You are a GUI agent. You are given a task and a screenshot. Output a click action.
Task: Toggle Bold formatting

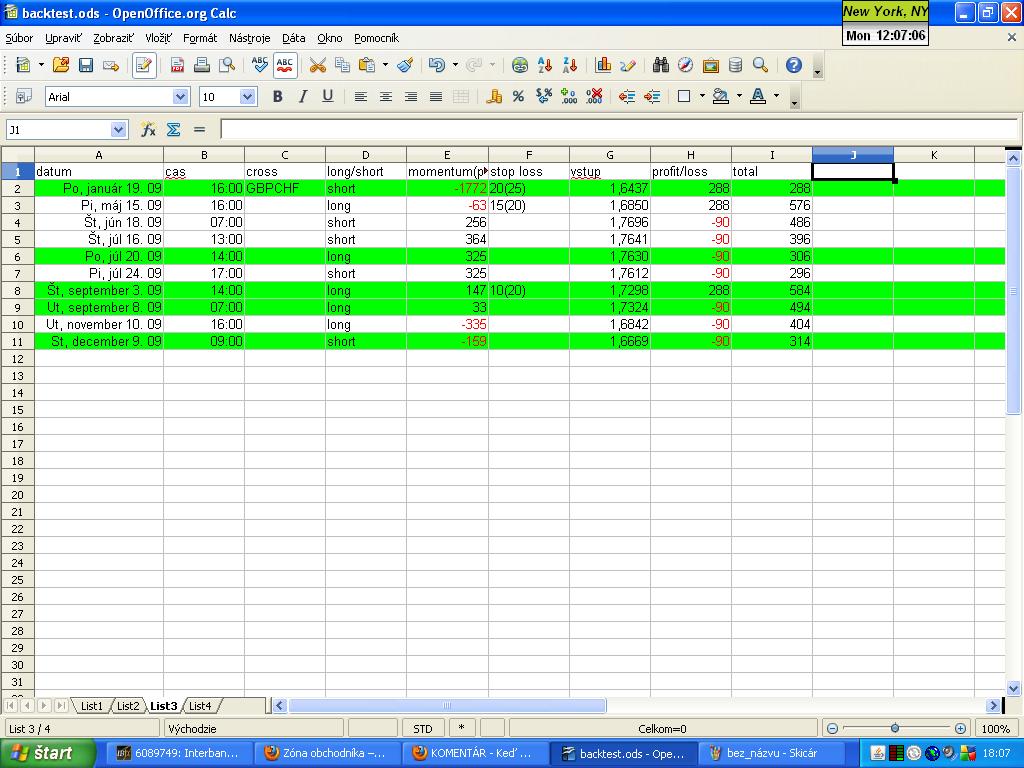click(277, 96)
